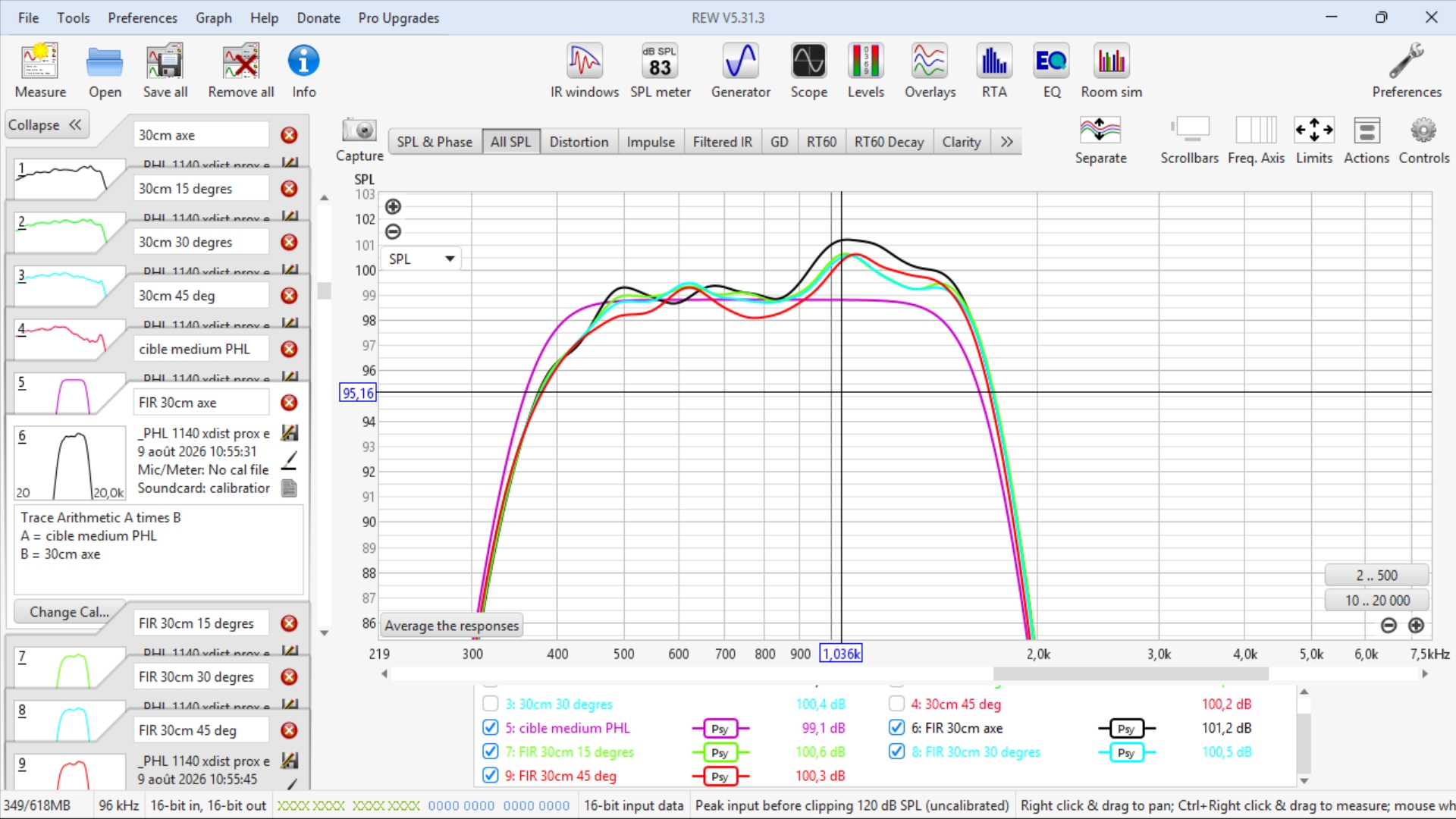Open Psy smoothing selector for FIR 30cm 45 deg
This screenshot has width=1456, height=819.
coord(720,776)
